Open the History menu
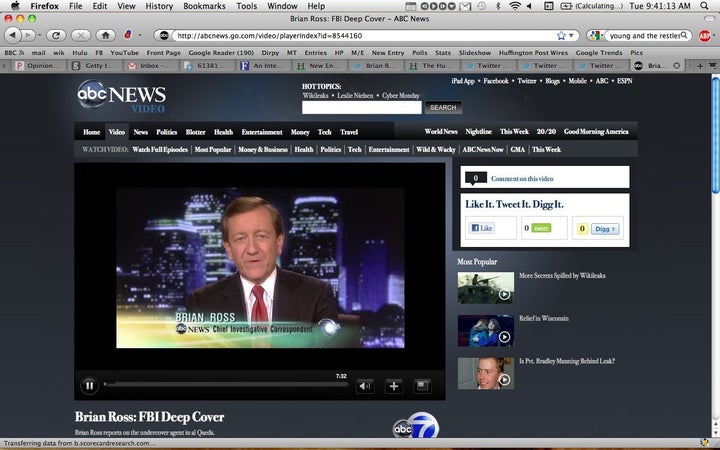 tap(159, 6)
